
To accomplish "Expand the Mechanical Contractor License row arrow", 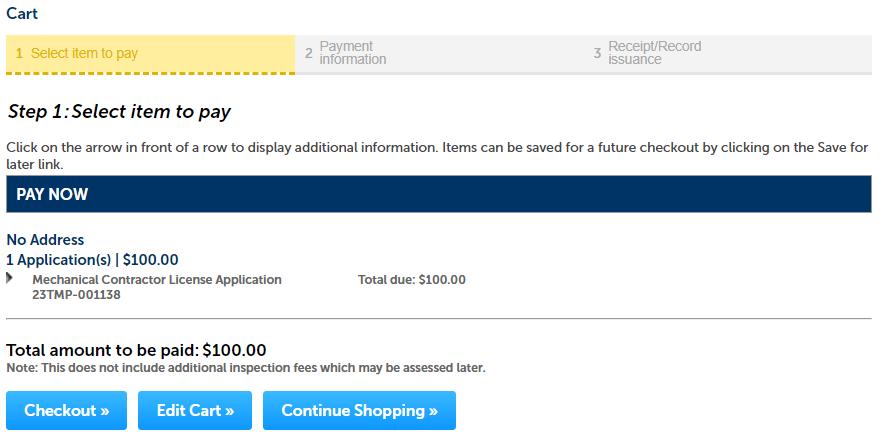I will [x=10, y=277].
